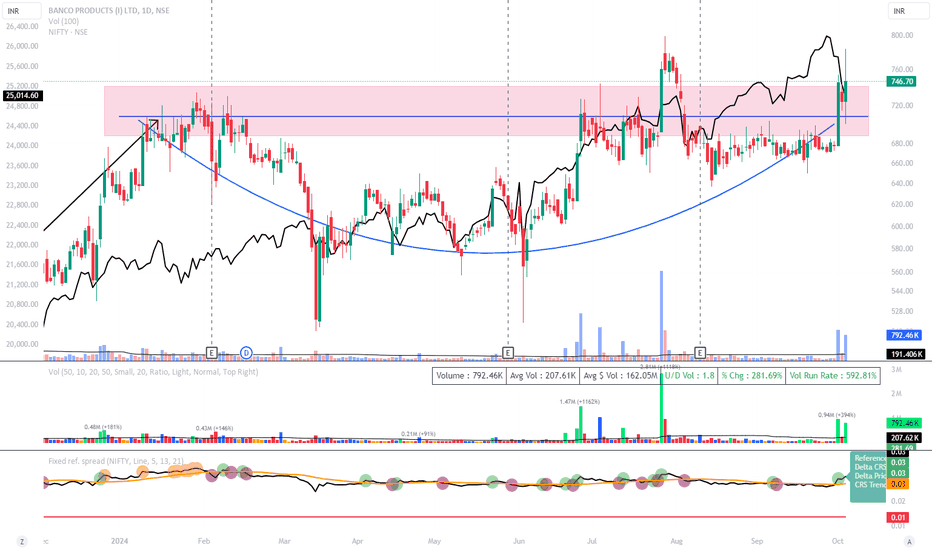Click the CRS Trend line in the tooltip

(x=870, y=485)
